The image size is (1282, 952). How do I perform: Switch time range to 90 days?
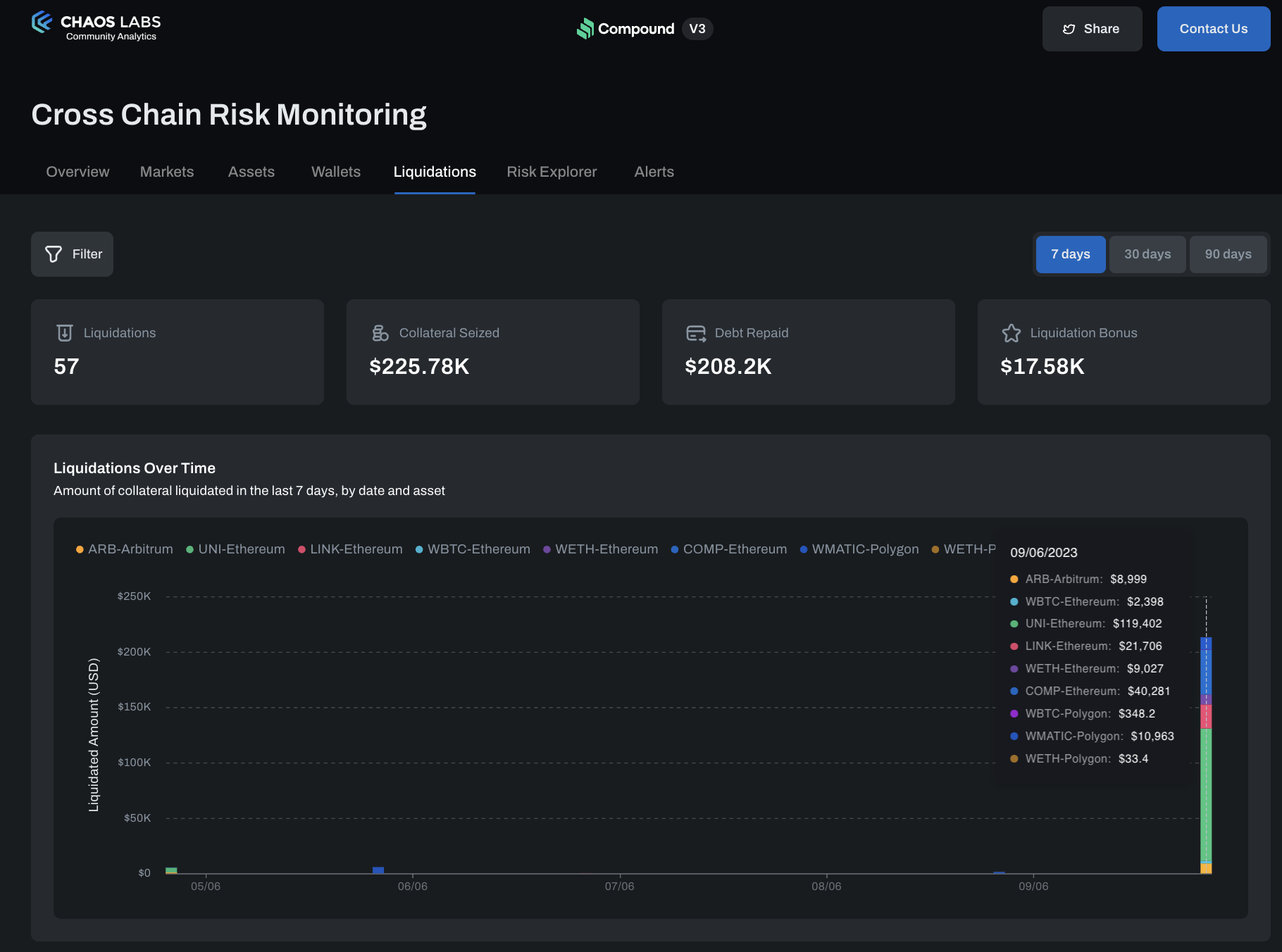[1228, 254]
